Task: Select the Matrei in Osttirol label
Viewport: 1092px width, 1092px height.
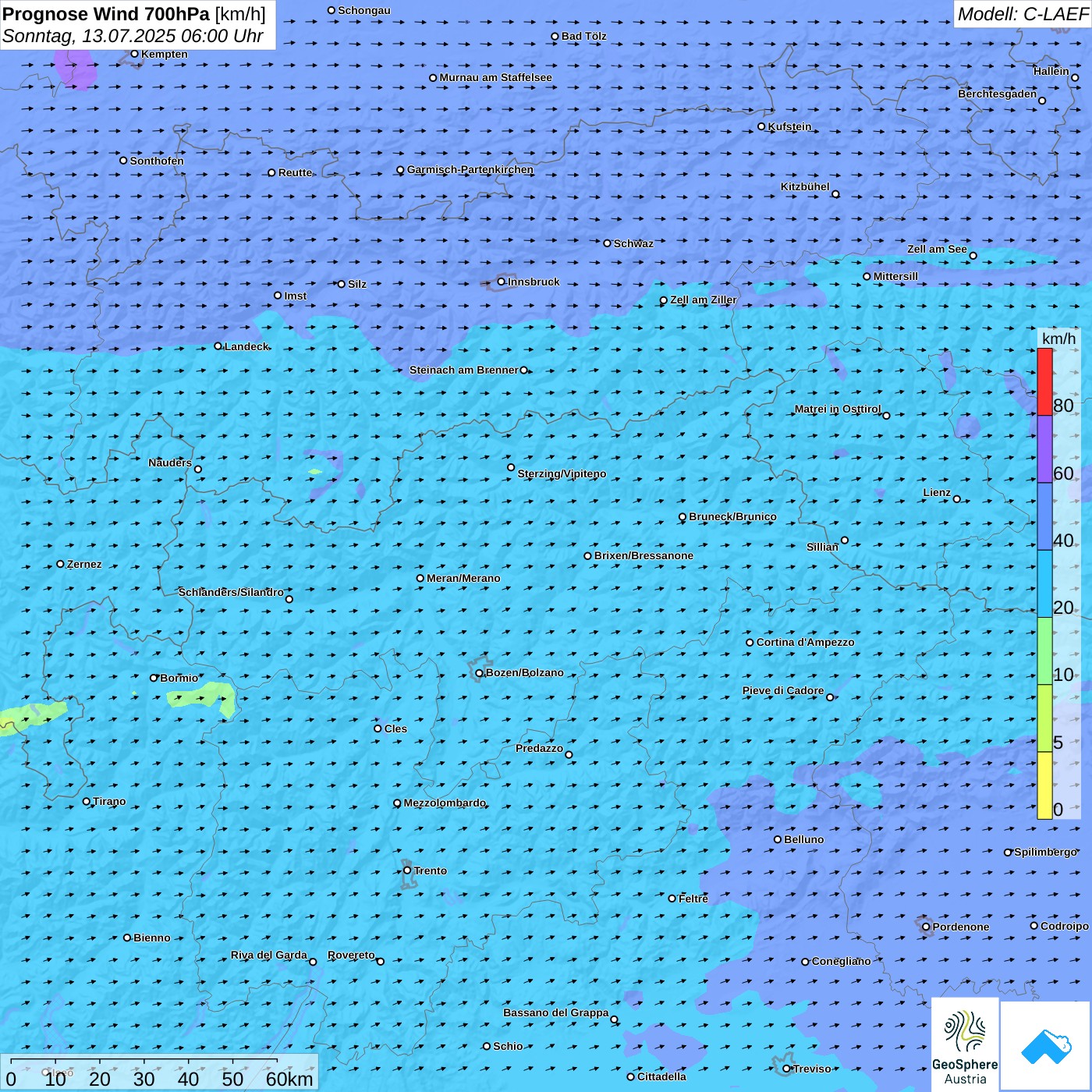Action: [x=838, y=409]
